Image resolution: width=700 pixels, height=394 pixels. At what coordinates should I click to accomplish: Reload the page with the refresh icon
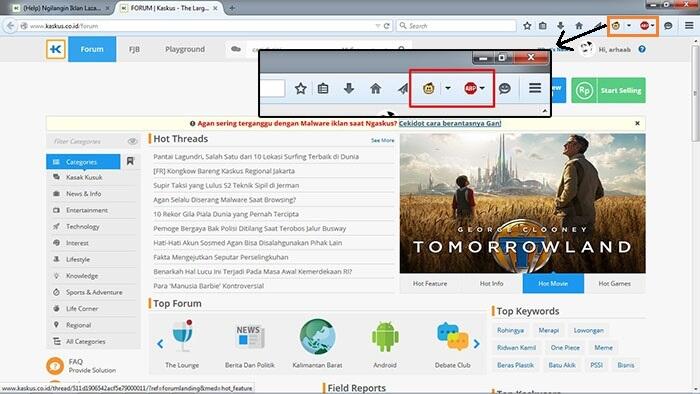click(x=387, y=26)
